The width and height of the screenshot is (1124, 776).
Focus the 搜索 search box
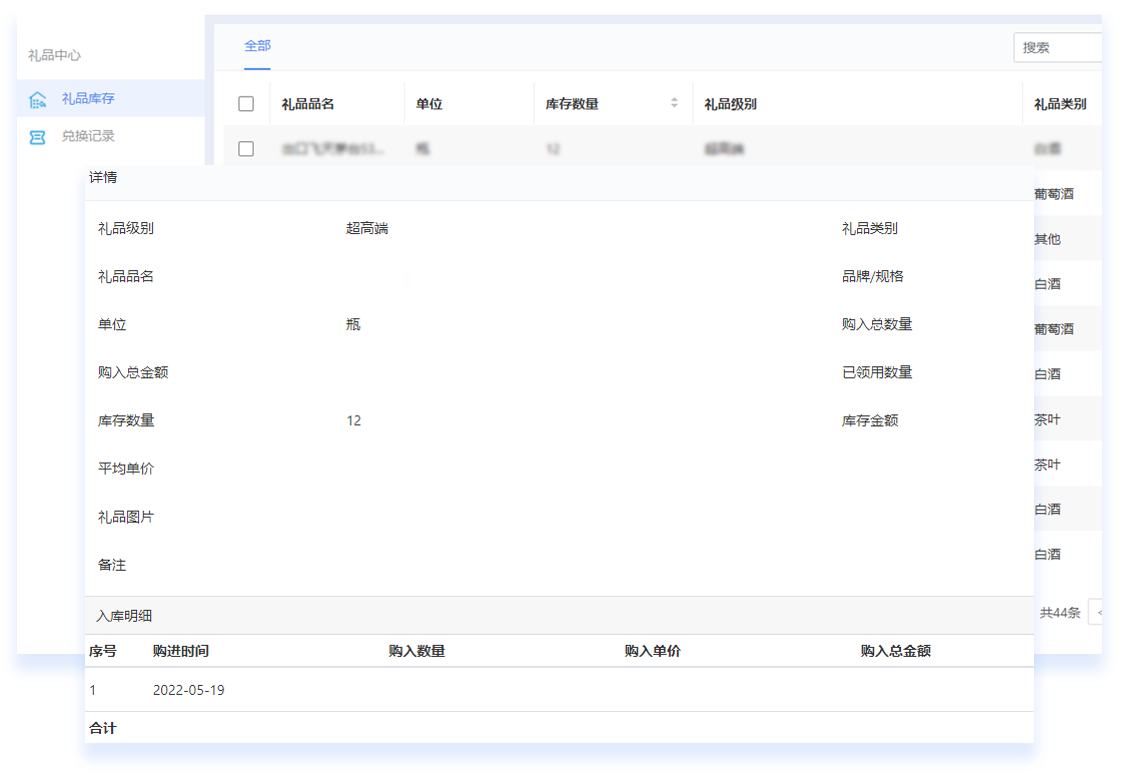[1060, 47]
